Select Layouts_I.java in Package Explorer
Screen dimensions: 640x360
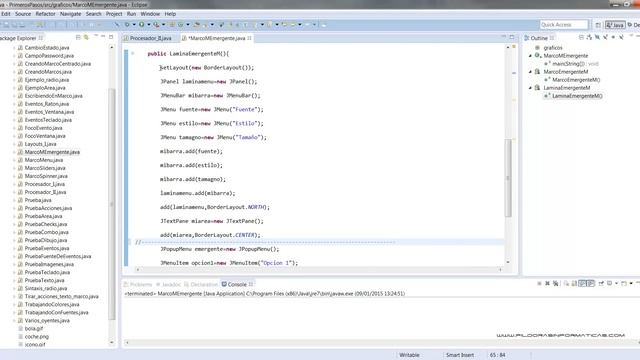[40, 144]
